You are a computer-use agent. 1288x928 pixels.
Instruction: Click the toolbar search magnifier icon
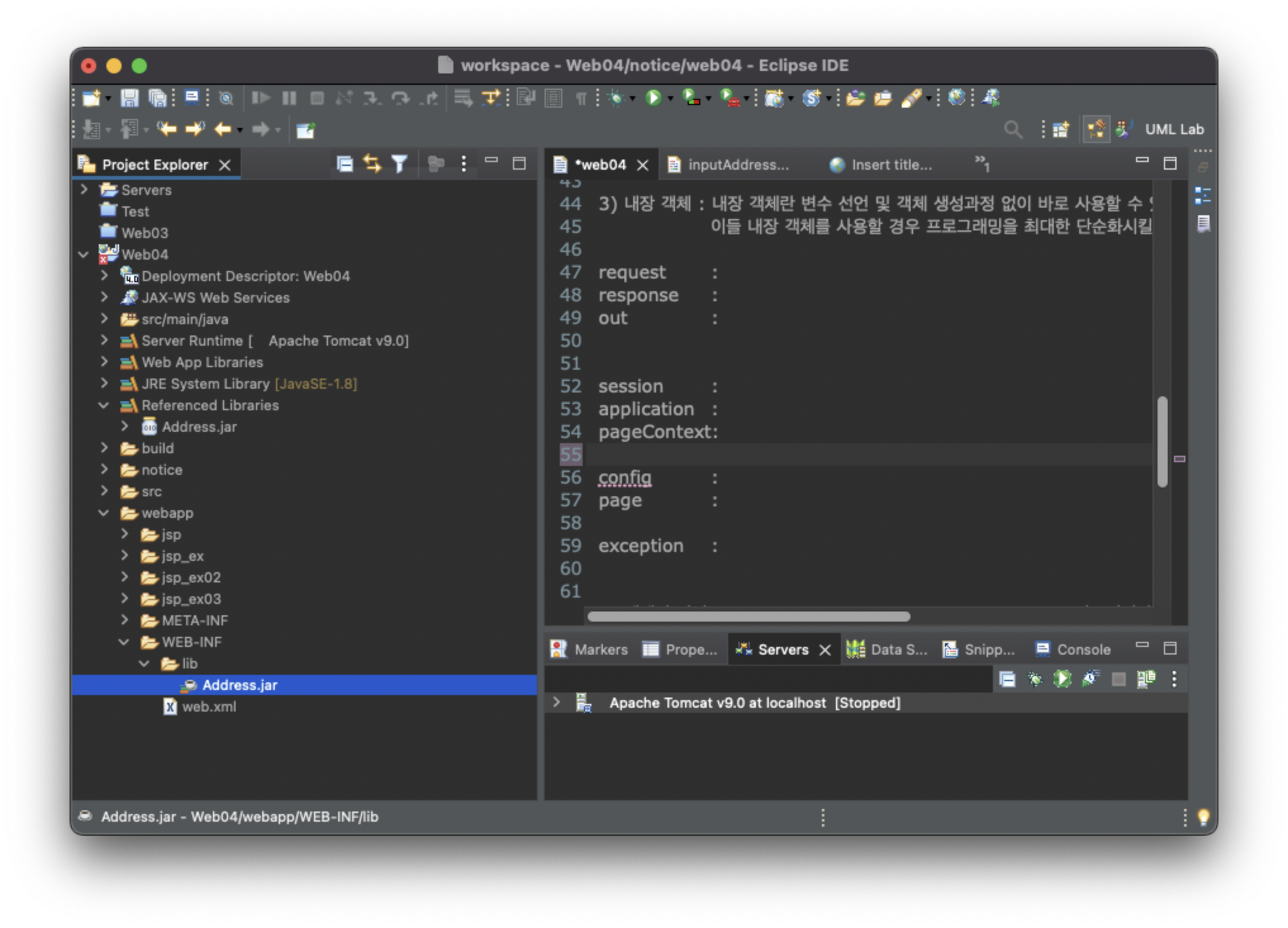tap(1013, 130)
